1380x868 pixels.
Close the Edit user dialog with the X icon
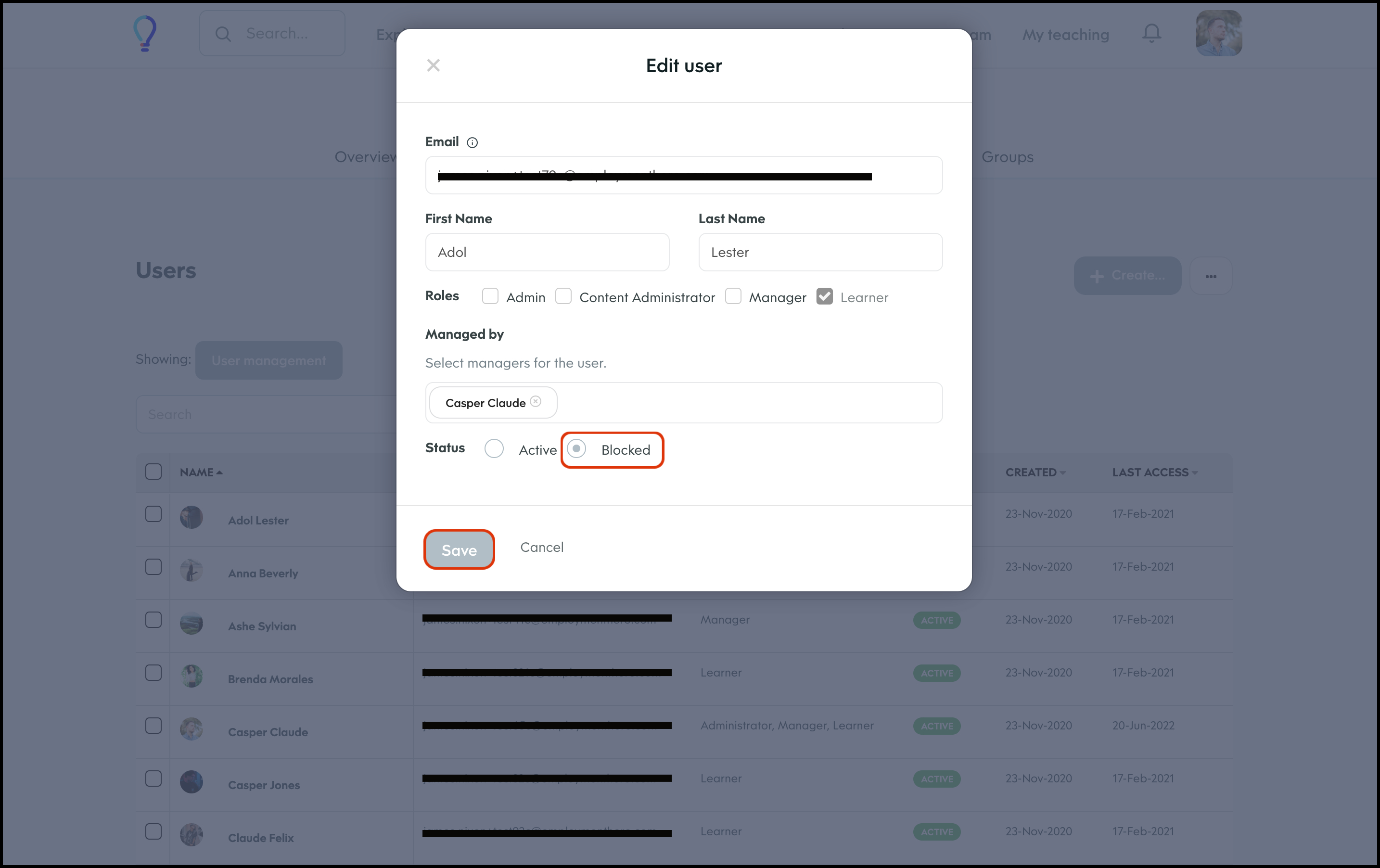click(433, 65)
